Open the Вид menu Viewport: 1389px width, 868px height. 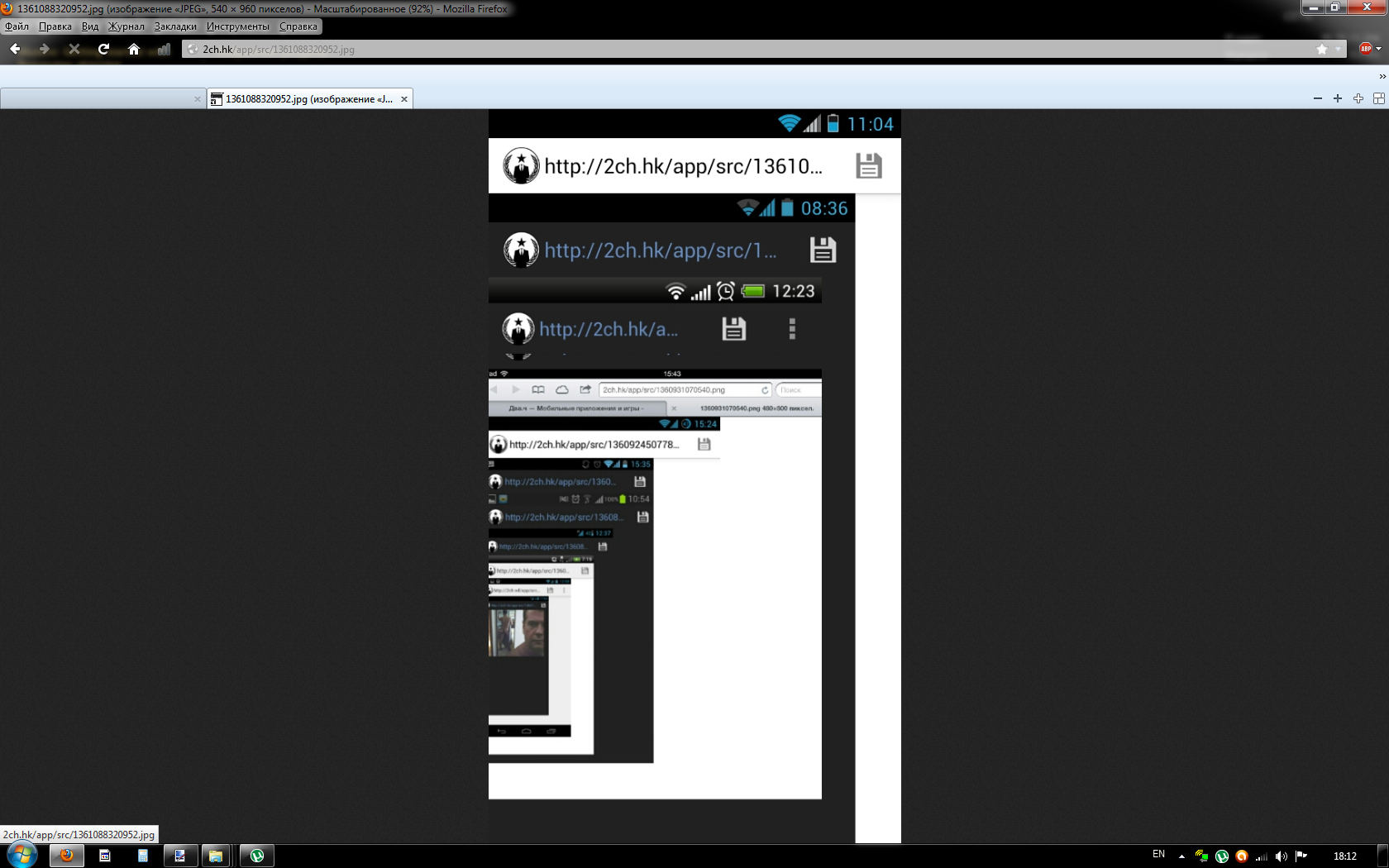tap(90, 26)
